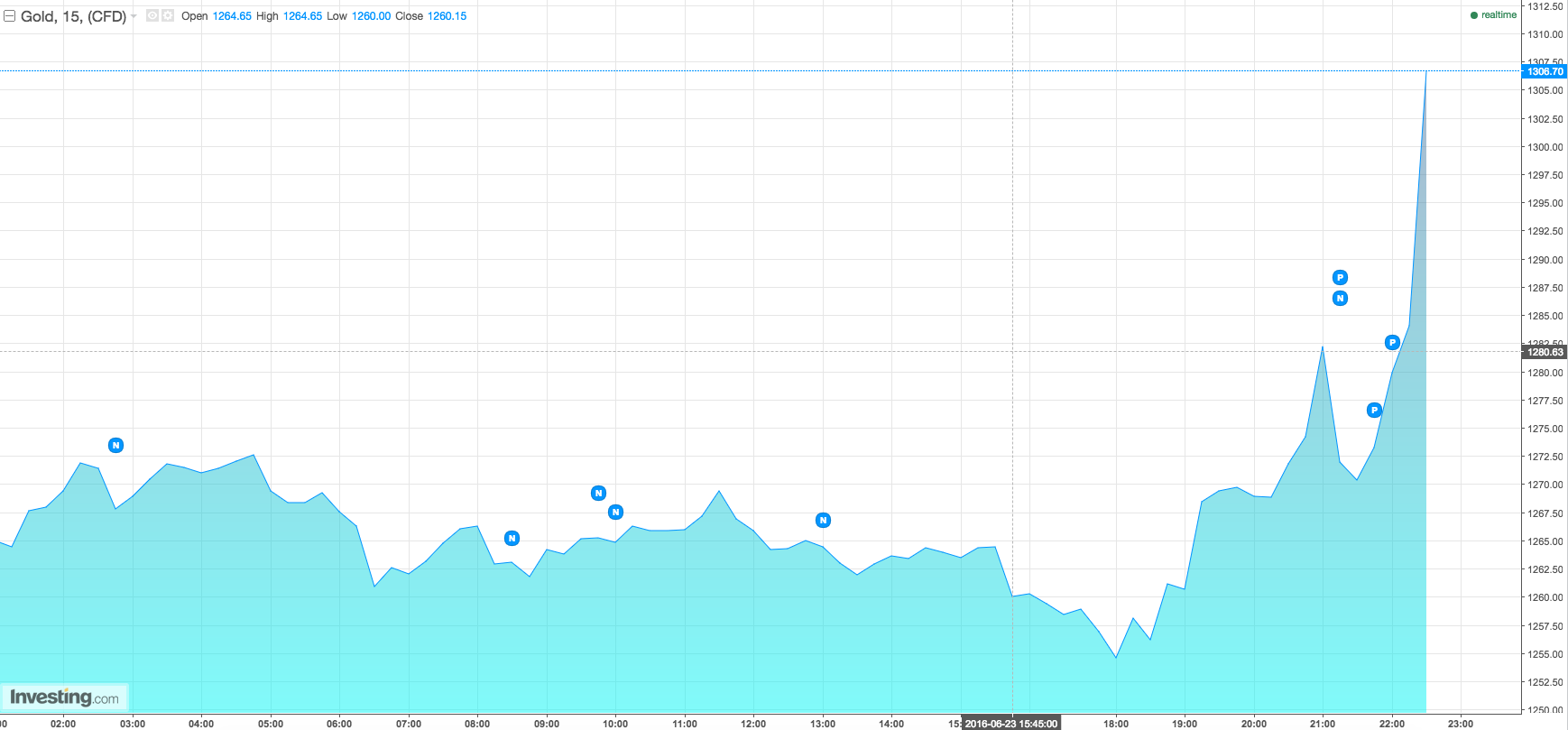
Task: Click the topmost P marker after 21:00
Action: pyautogui.click(x=1340, y=277)
